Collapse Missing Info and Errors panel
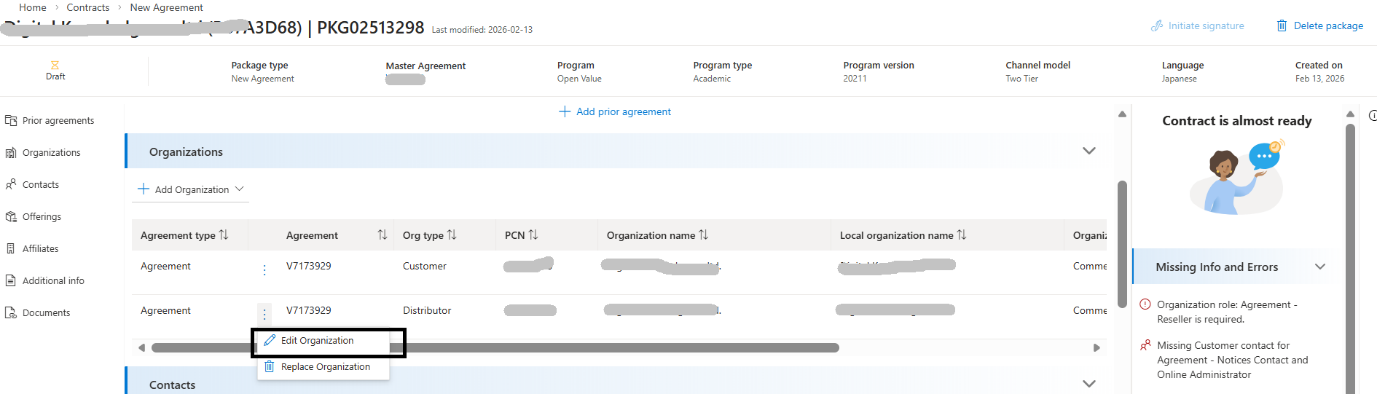 [1320, 267]
